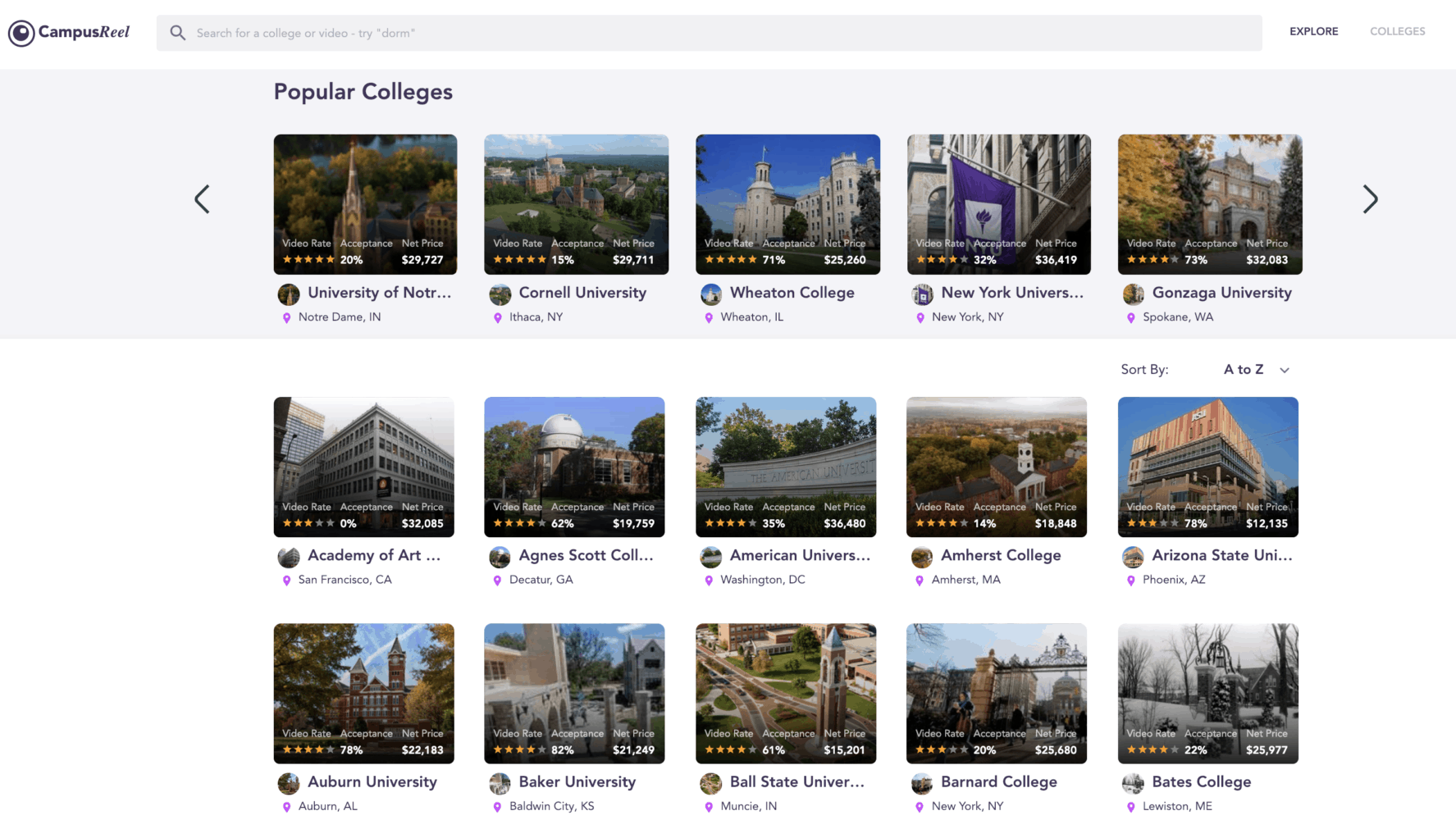Open the EXPLORE nav item
The height and width of the screenshot is (820, 1456).
pyautogui.click(x=1313, y=31)
